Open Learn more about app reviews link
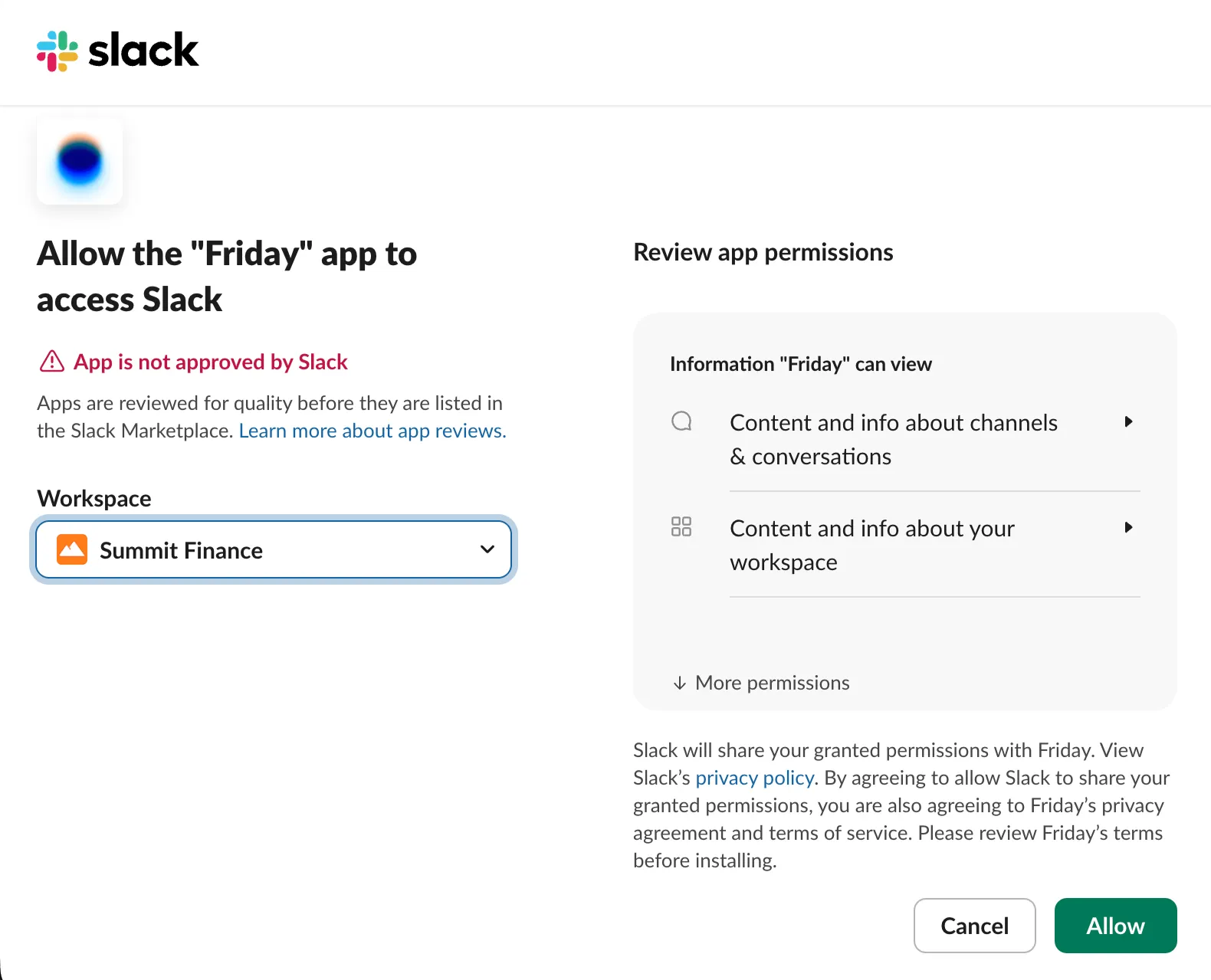 tap(372, 431)
